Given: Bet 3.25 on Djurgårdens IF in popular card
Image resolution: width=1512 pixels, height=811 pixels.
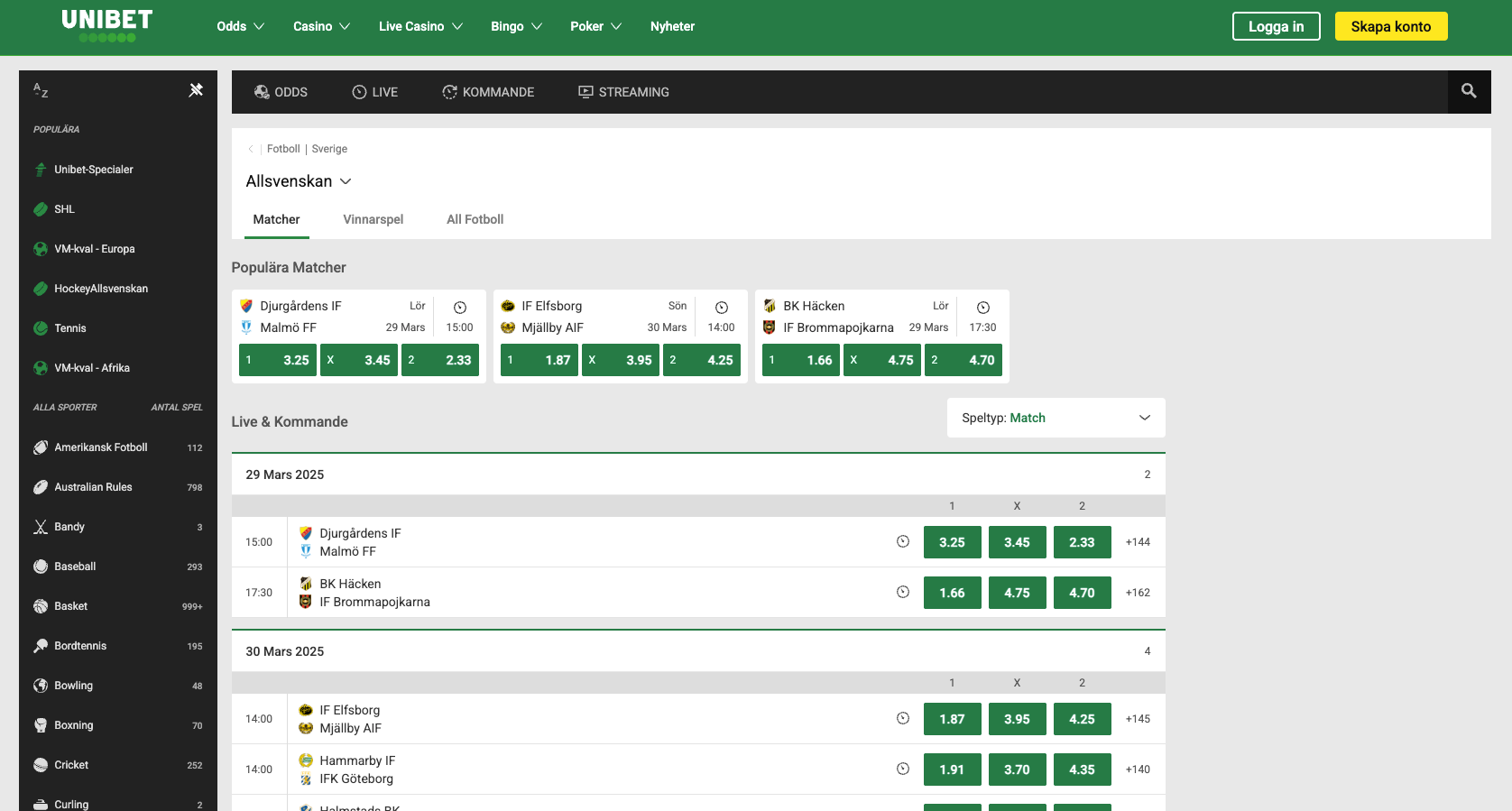Looking at the screenshot, I should coord(278,360).
